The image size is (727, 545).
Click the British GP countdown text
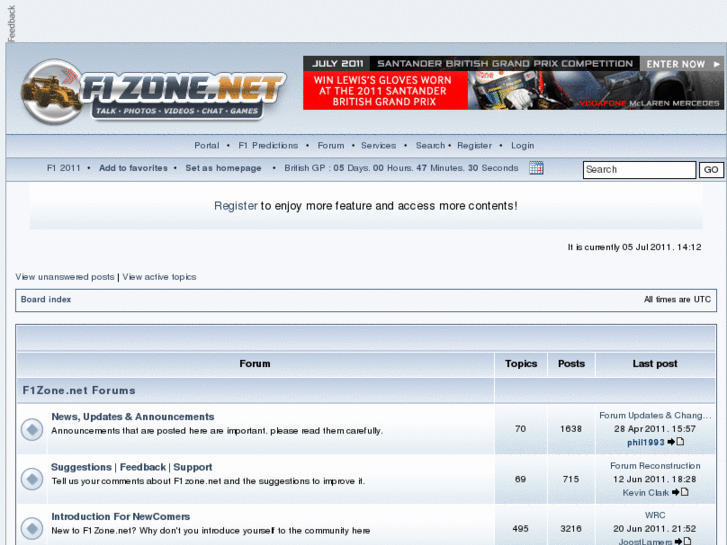(x=401, y=168)
